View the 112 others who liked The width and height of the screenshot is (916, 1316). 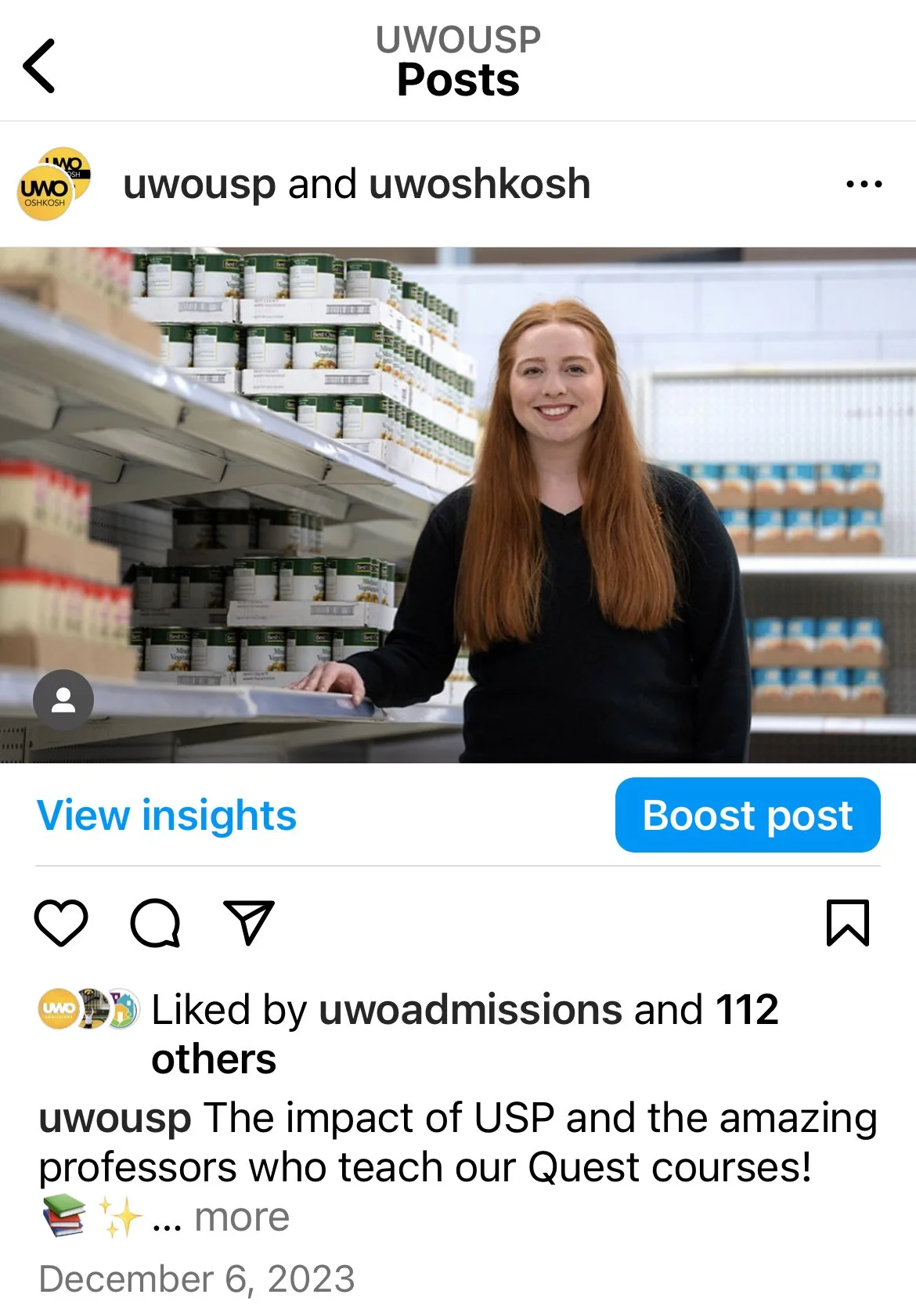pyautogui.click(x=465, y=1033)
